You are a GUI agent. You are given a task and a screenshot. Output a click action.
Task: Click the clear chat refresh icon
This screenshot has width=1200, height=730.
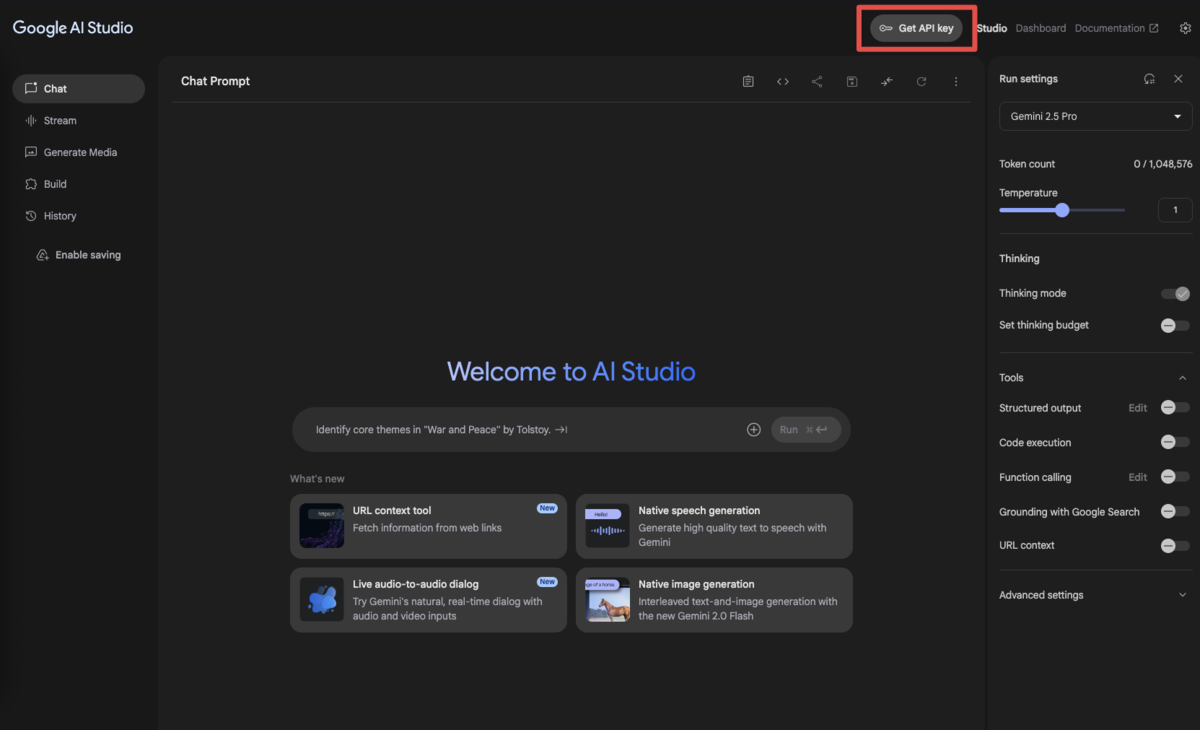point(921,82)
